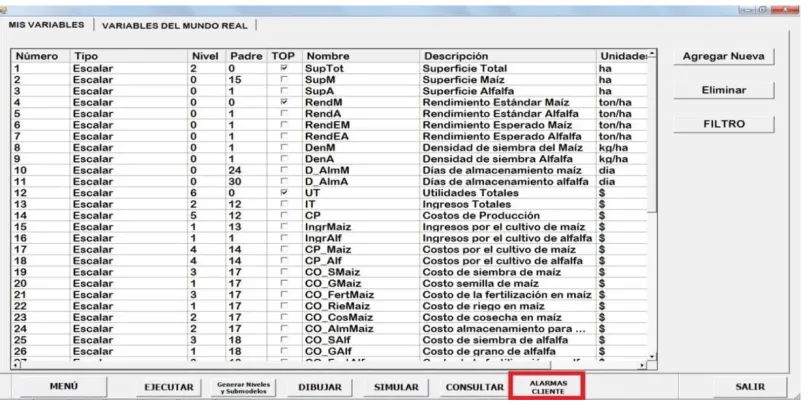This screenshot has width=808, height=408.
Task: Exit using the SALIR button
Action: click(x=749, y=387)
